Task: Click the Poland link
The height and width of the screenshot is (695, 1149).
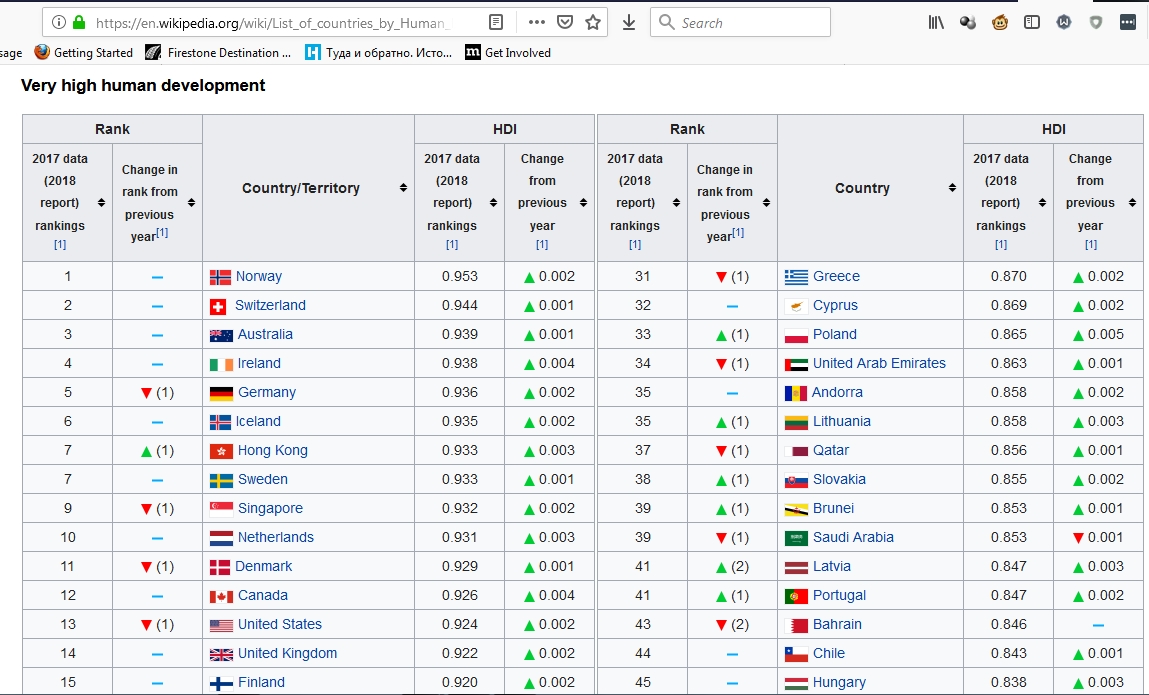Action: click(x=835, y=334)
